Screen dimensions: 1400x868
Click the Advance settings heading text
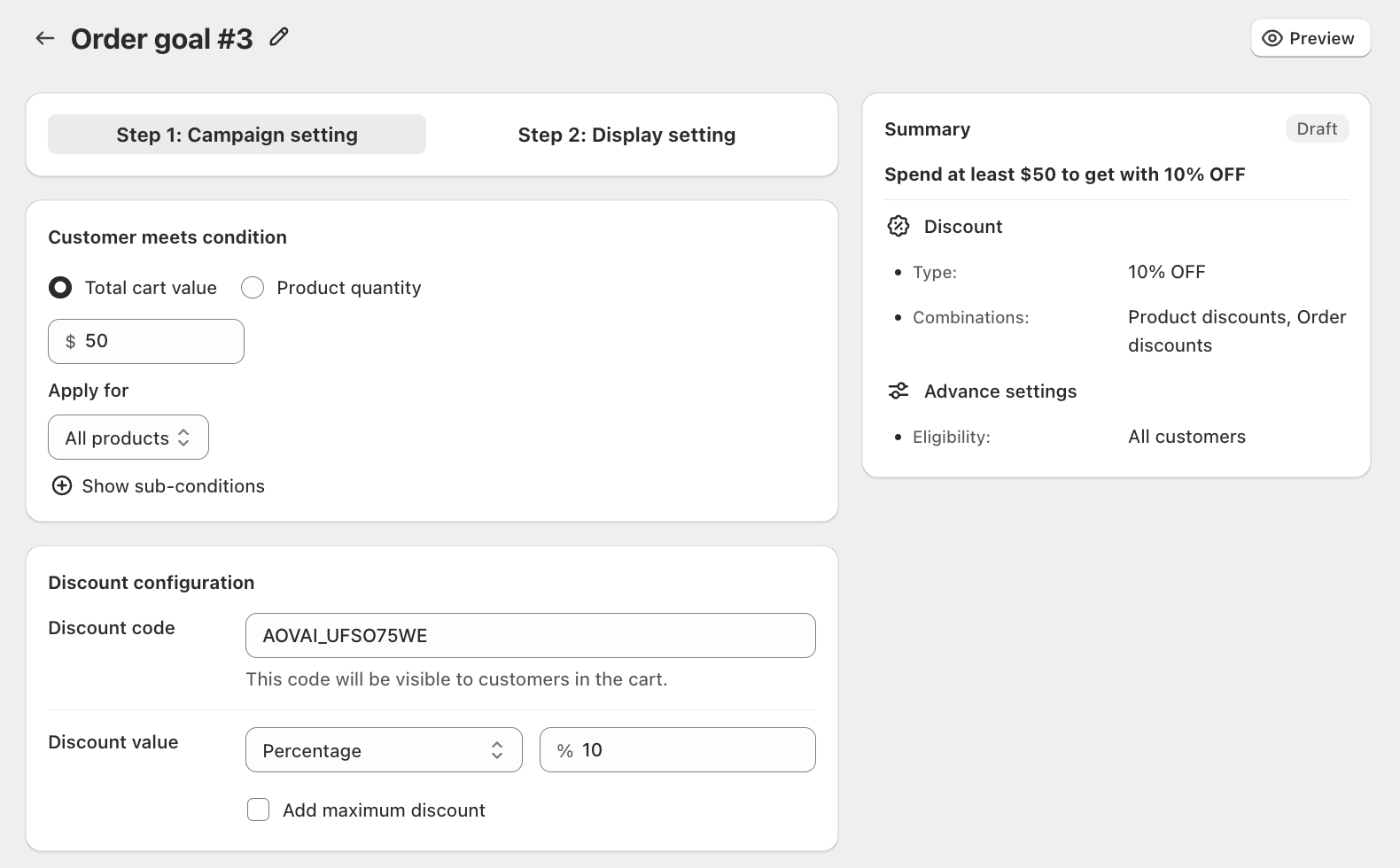(x=1000, y=391)
